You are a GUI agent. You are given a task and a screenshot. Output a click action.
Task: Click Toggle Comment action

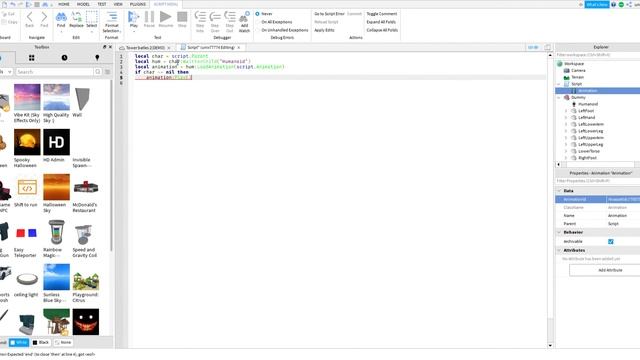pyautogui.click(x=382, y=14)
